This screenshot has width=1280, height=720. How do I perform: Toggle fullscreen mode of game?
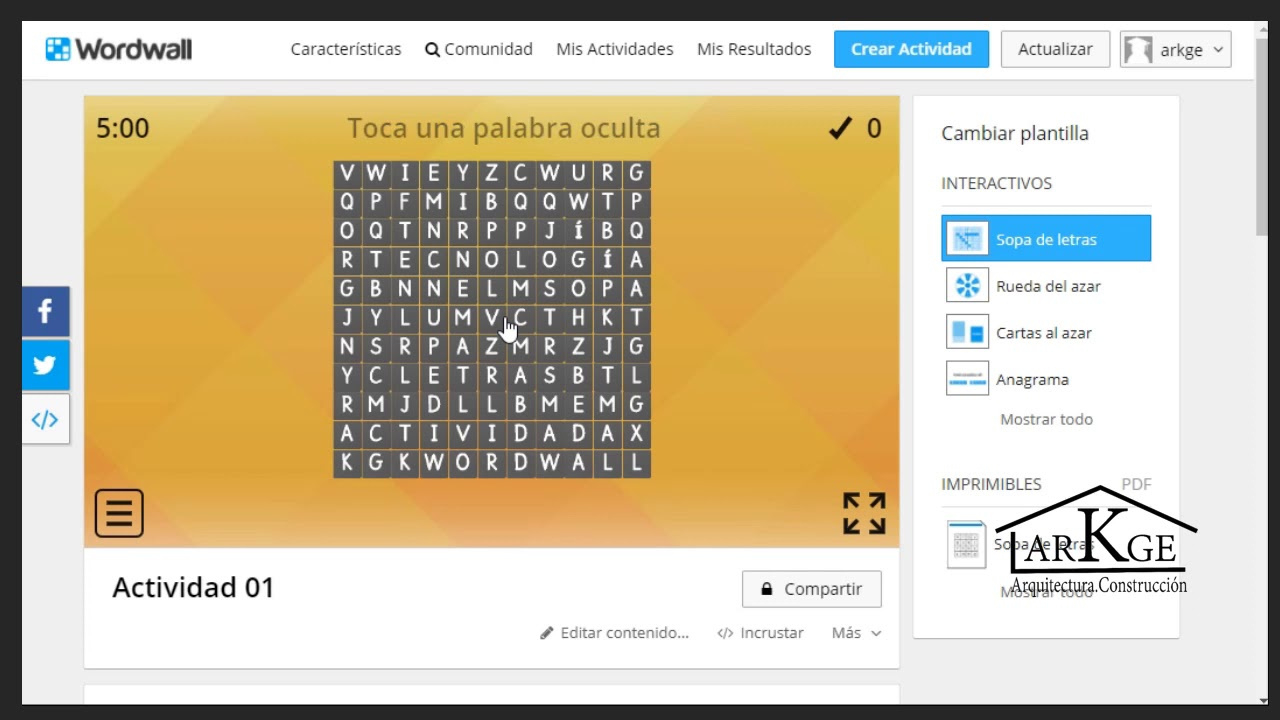[864, 513]
